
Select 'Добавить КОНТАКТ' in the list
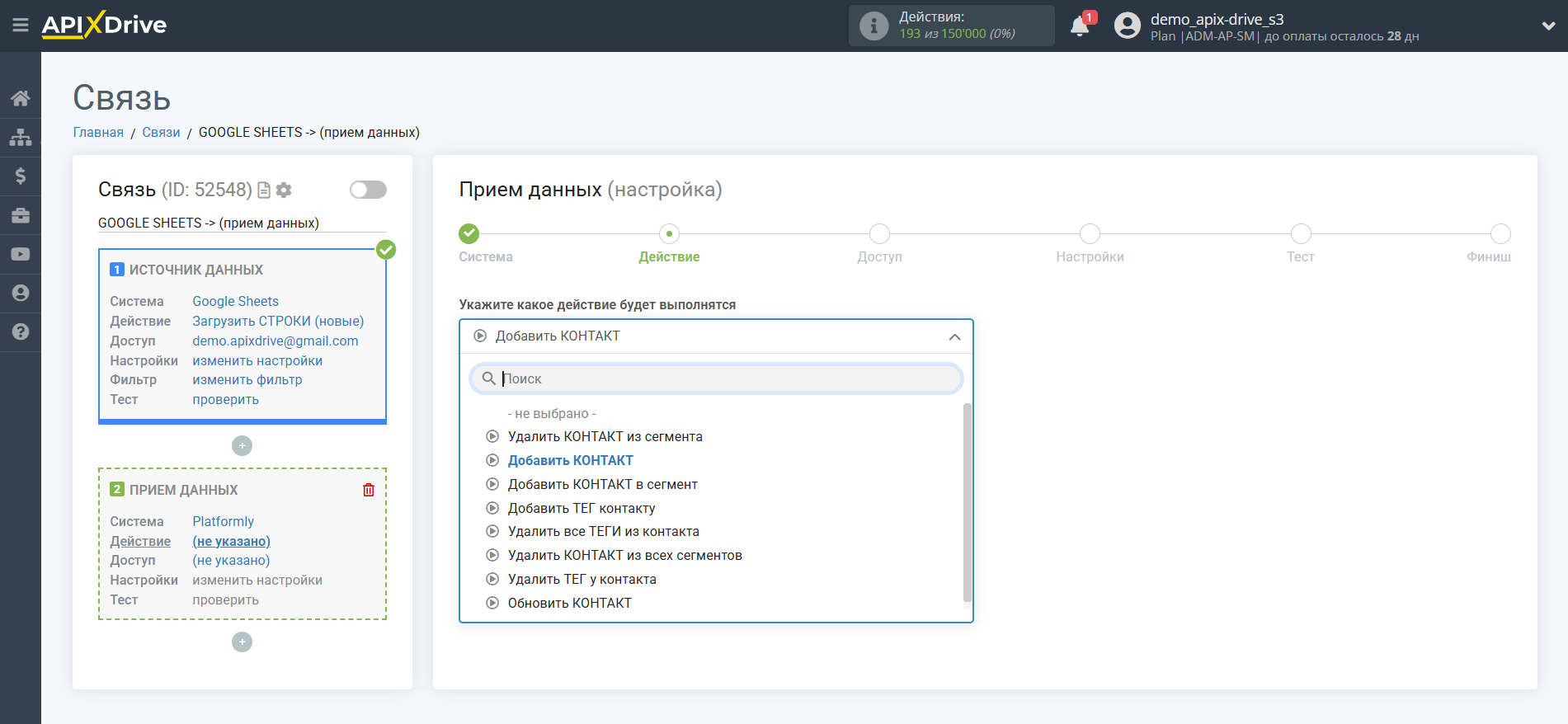570,460
